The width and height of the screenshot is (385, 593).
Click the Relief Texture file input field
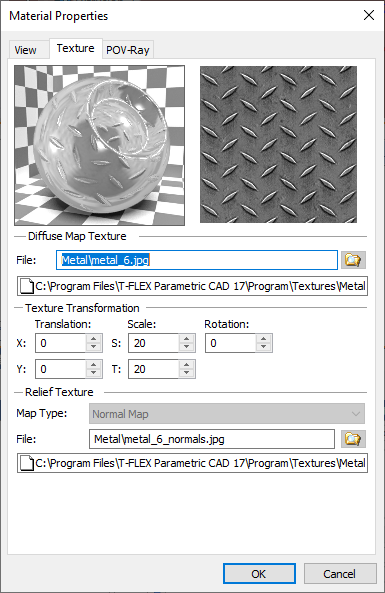coord(212,439)
